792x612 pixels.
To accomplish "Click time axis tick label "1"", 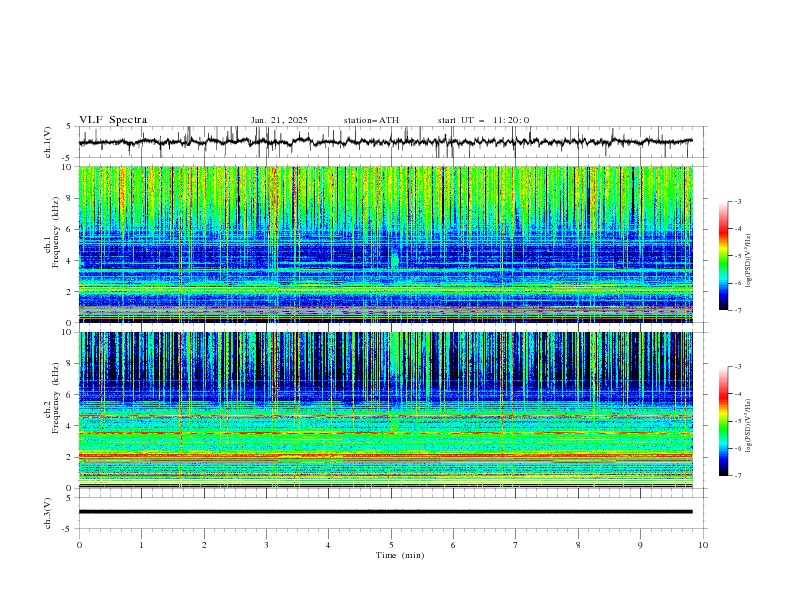I will [141, 545].
